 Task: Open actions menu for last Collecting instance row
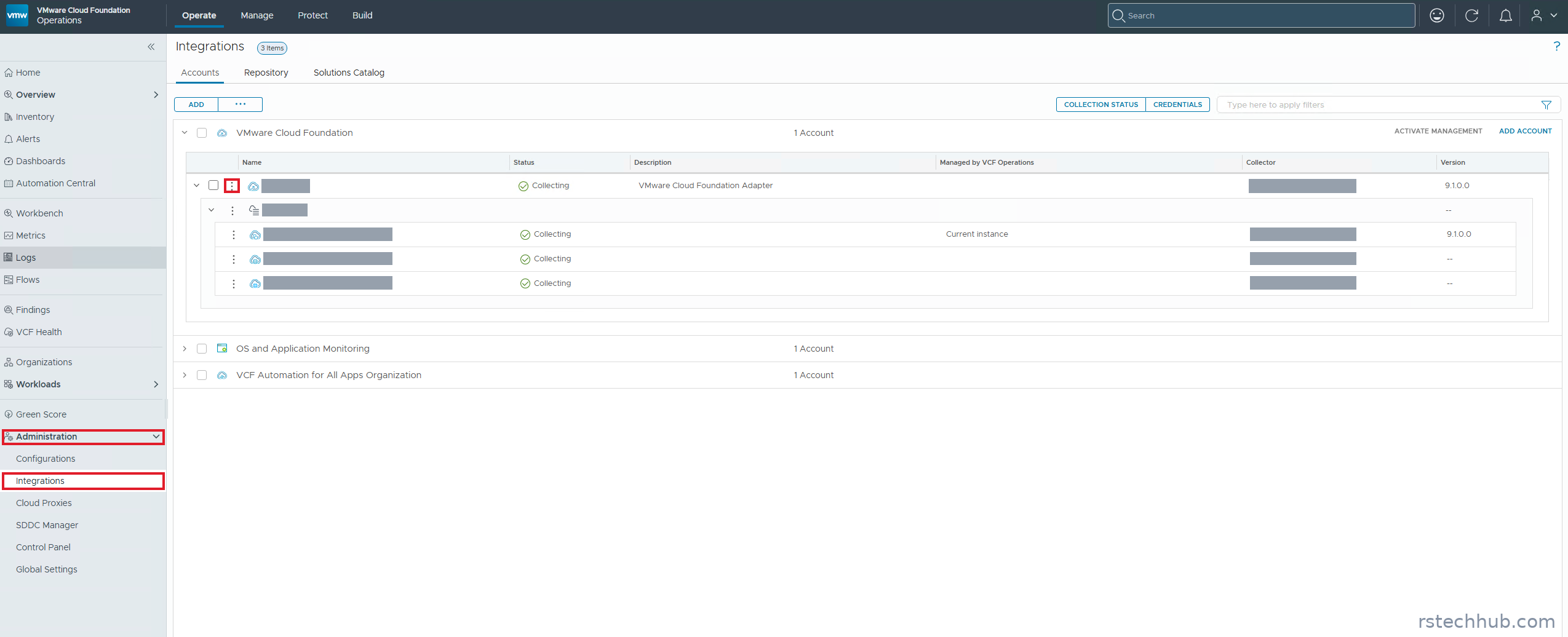[234, 283]
